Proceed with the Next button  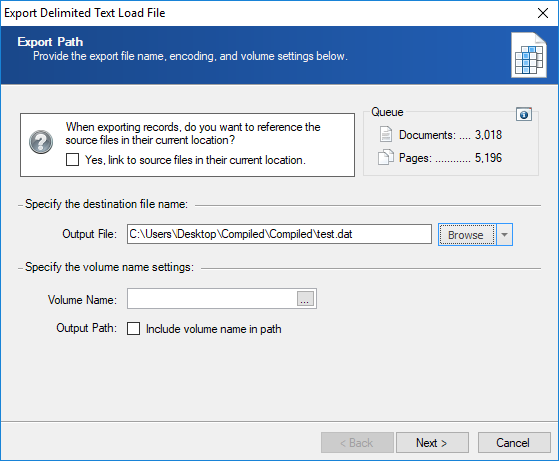click(432, 442)
